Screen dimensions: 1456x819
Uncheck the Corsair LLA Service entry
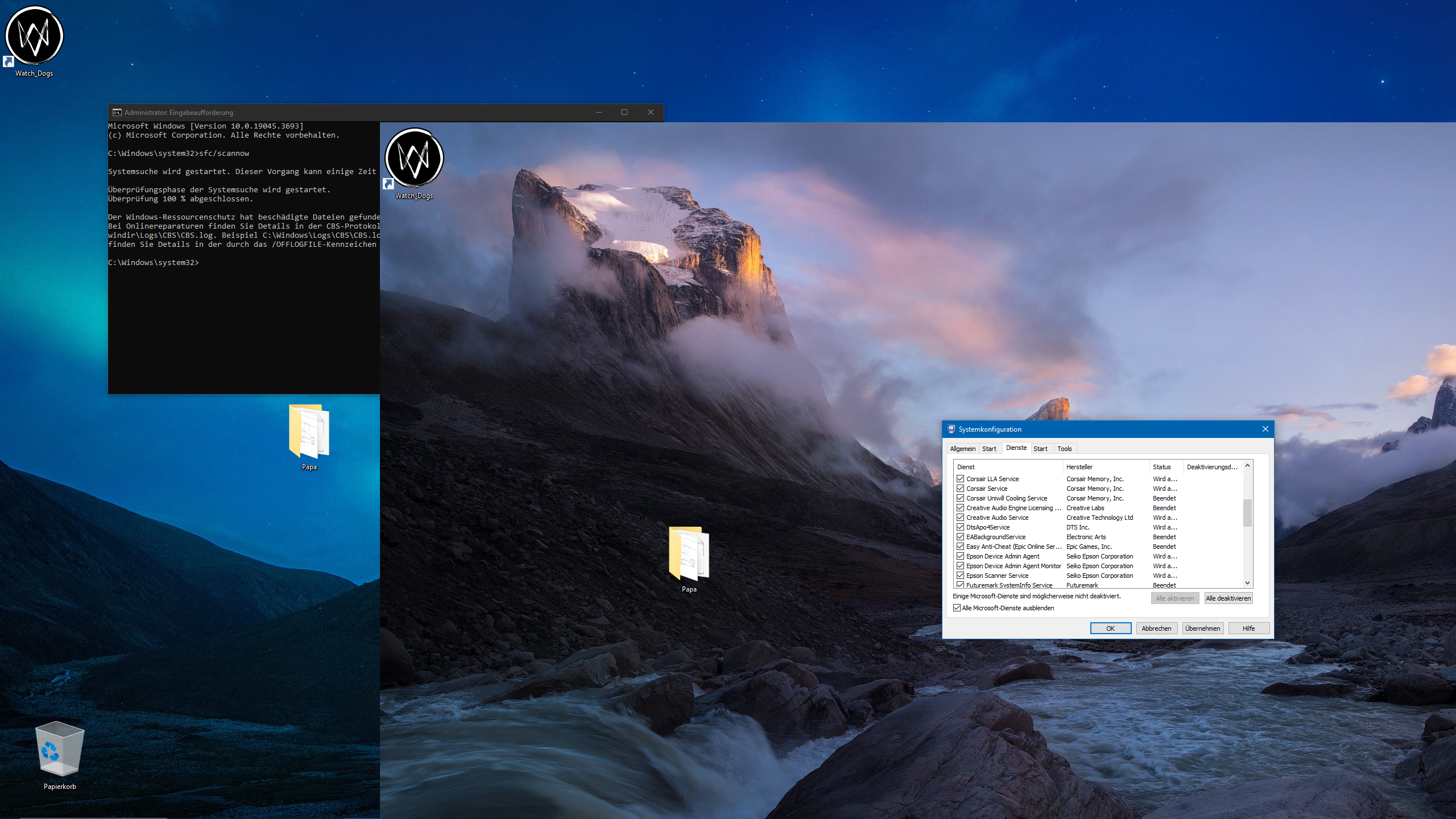coord(960,478)
